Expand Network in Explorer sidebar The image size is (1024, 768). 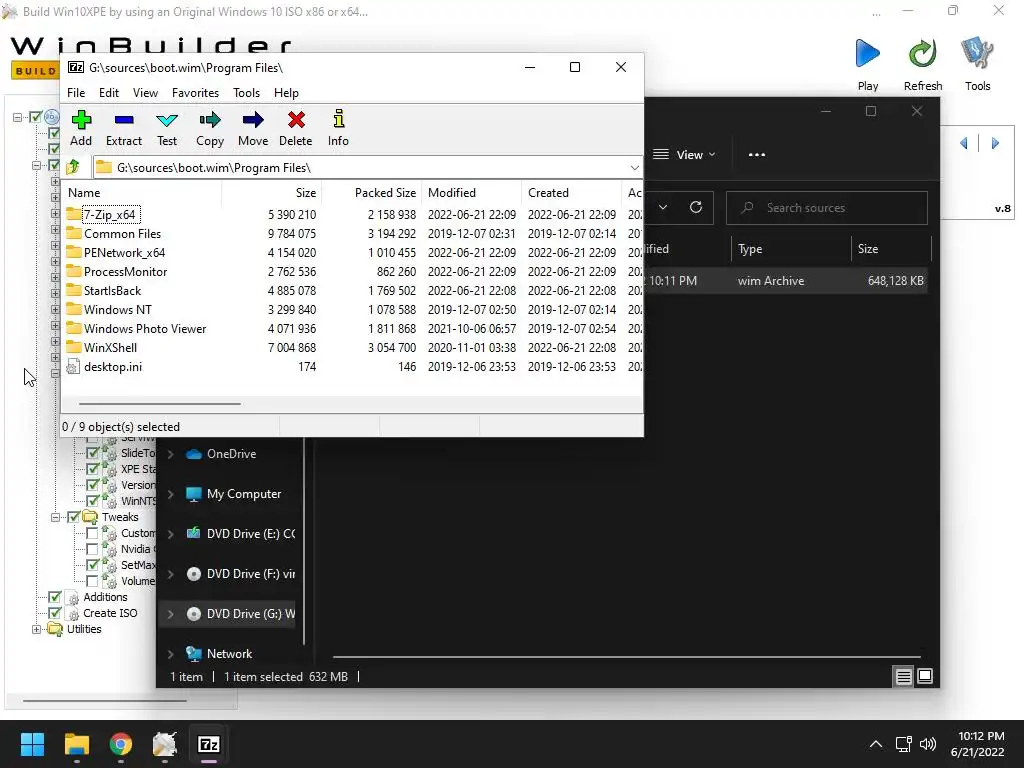click(x=171, y=654)
